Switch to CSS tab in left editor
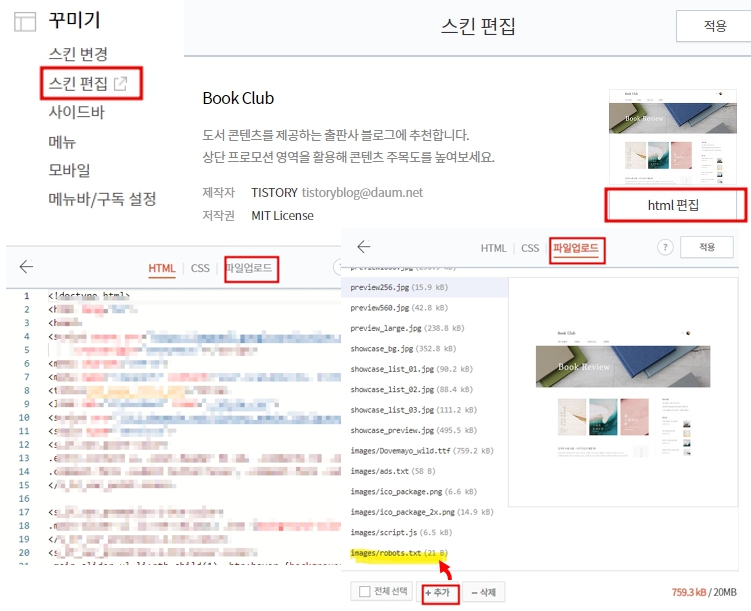This screenshot has height=611, width=751. (200, 268)
